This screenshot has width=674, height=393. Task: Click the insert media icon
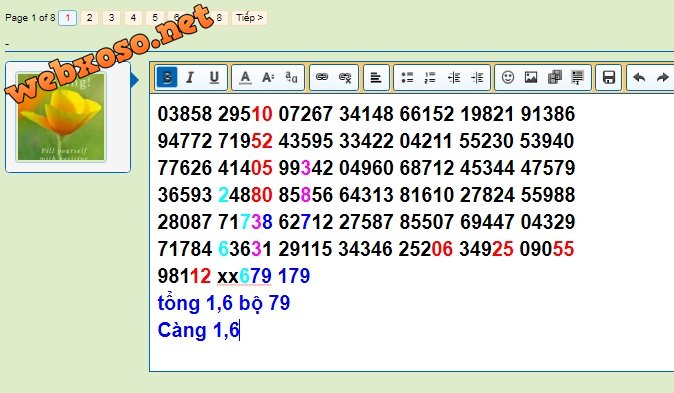click(x=555, y=78)
